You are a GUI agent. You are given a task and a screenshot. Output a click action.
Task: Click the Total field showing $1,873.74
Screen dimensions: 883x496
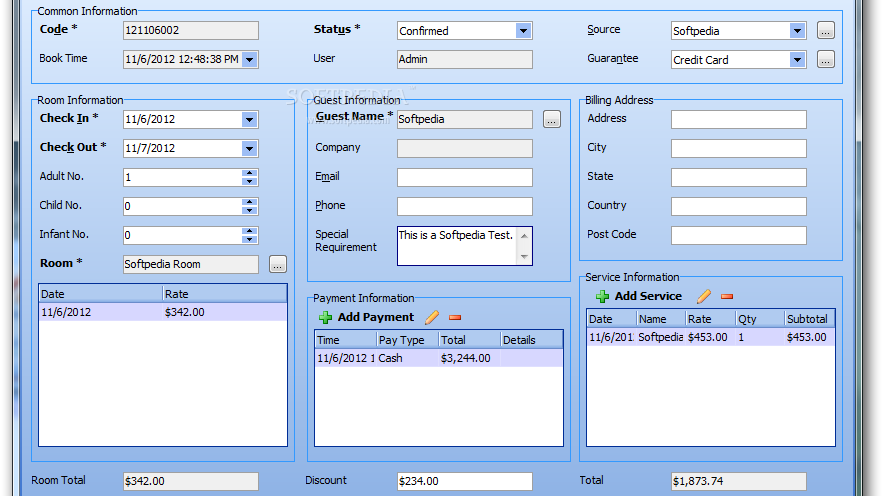point(738,481)
